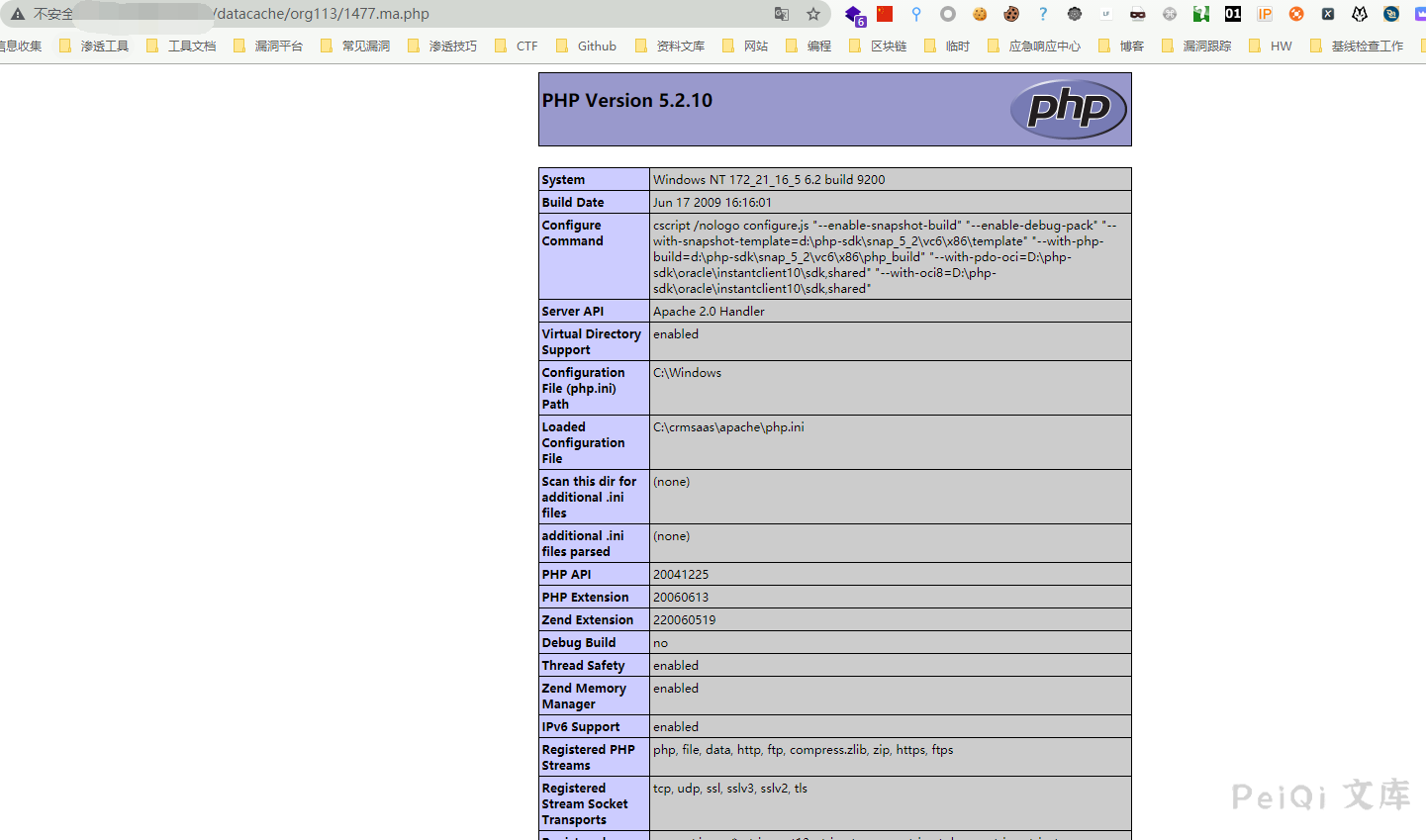Click the Configure Command label cell
The width and height of the screenshot is (1426, 840).
(x=594, y=256)
